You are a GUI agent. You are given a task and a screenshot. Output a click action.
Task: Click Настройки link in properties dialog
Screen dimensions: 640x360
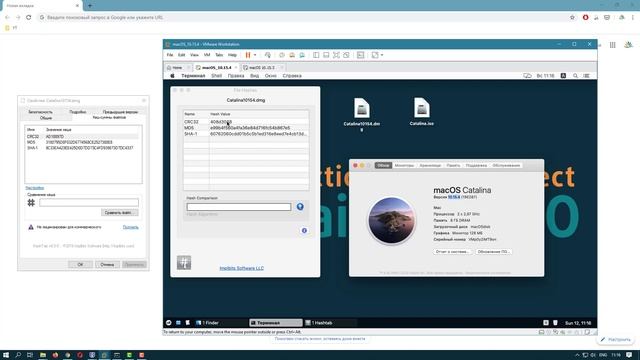pos(35,188)
